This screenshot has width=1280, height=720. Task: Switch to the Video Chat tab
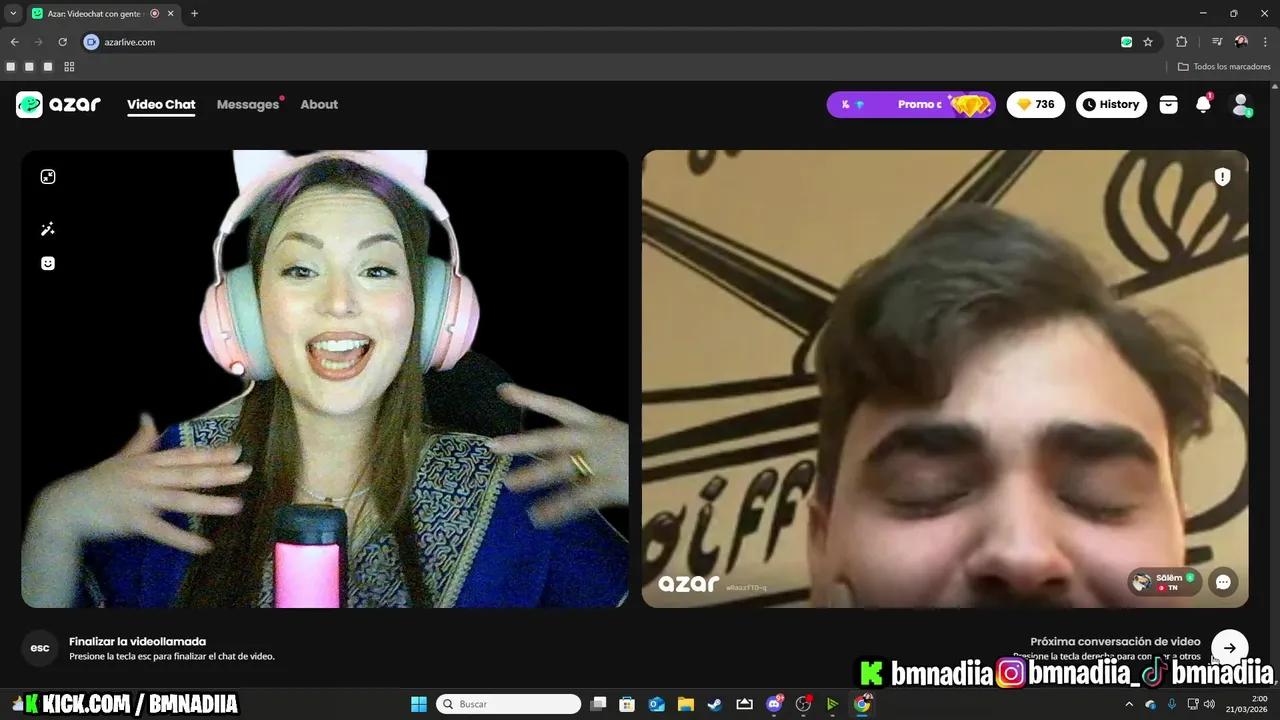tap(161, 104)
